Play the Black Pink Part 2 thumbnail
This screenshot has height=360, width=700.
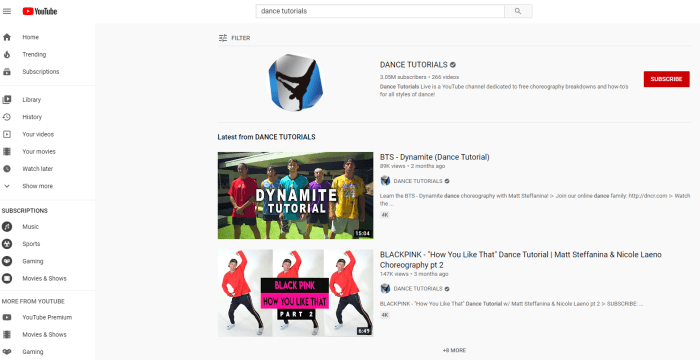[x=296, y=293]
